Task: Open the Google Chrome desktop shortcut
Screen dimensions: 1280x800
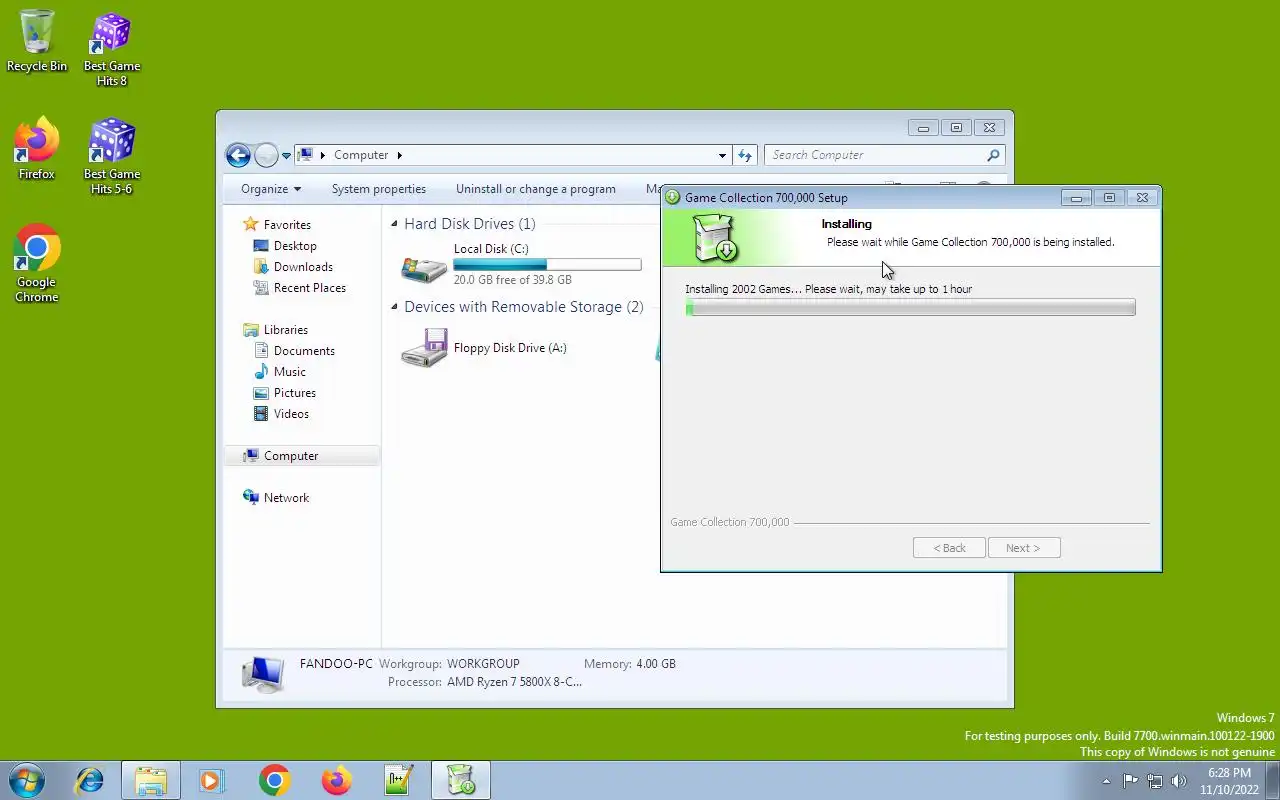Action: tap(37, 263)
